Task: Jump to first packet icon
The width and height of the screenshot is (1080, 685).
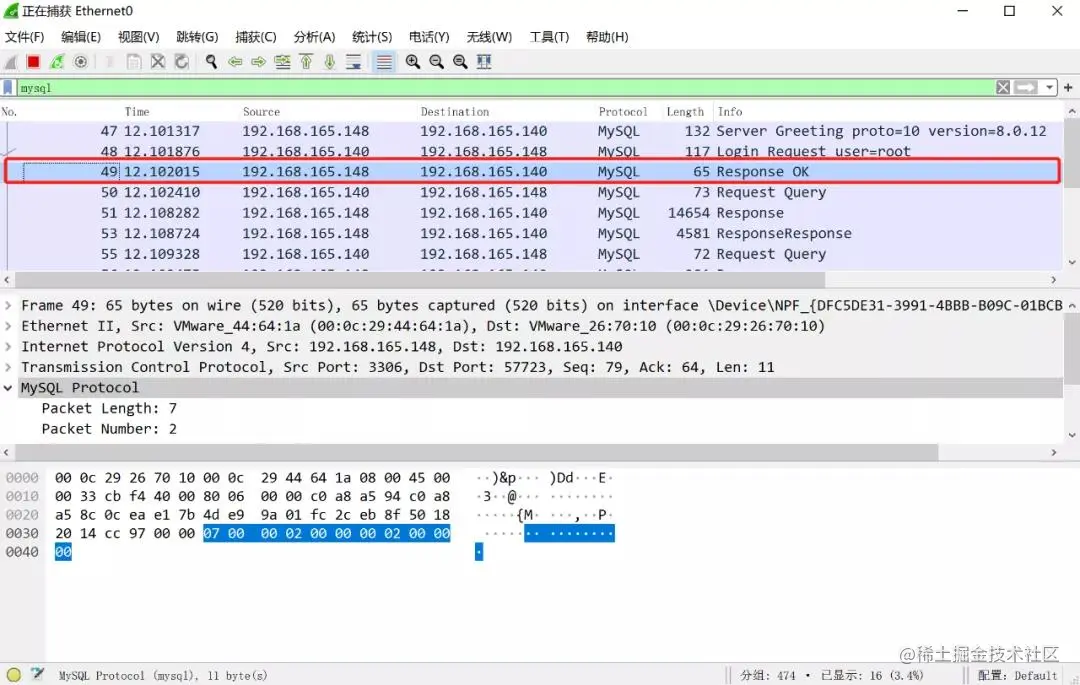Action: coord(306,62)
